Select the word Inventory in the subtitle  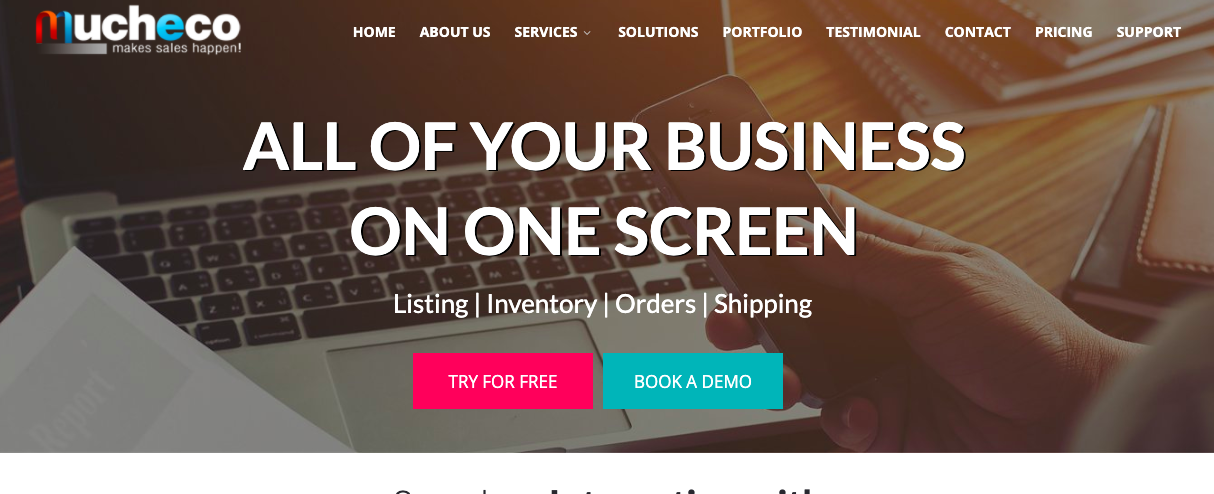tap(541, 304)
